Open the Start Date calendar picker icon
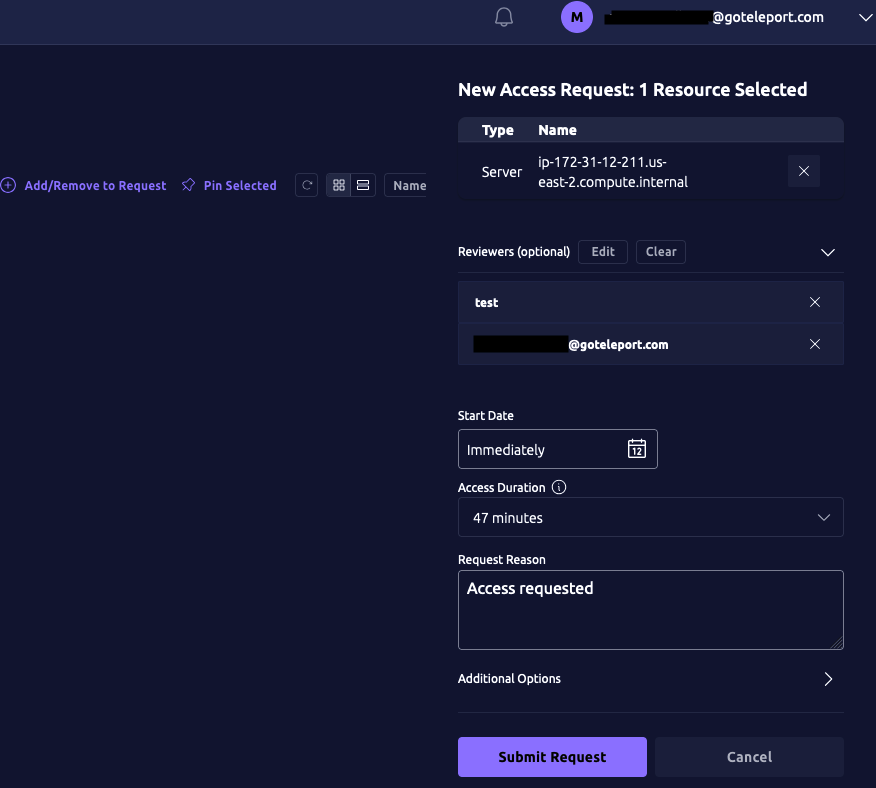876x788 pixels. click(x=637, y=449)
